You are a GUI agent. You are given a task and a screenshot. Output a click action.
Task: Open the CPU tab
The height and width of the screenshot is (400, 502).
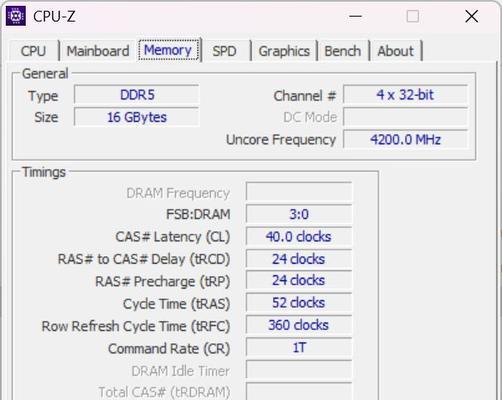[33, 51]
